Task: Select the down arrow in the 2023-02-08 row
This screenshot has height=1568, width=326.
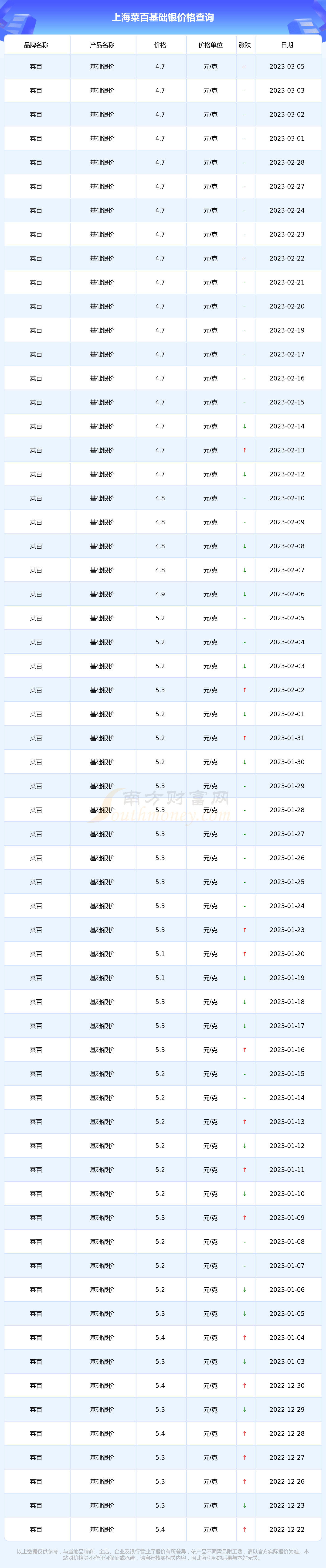Action: coord(244,546)
